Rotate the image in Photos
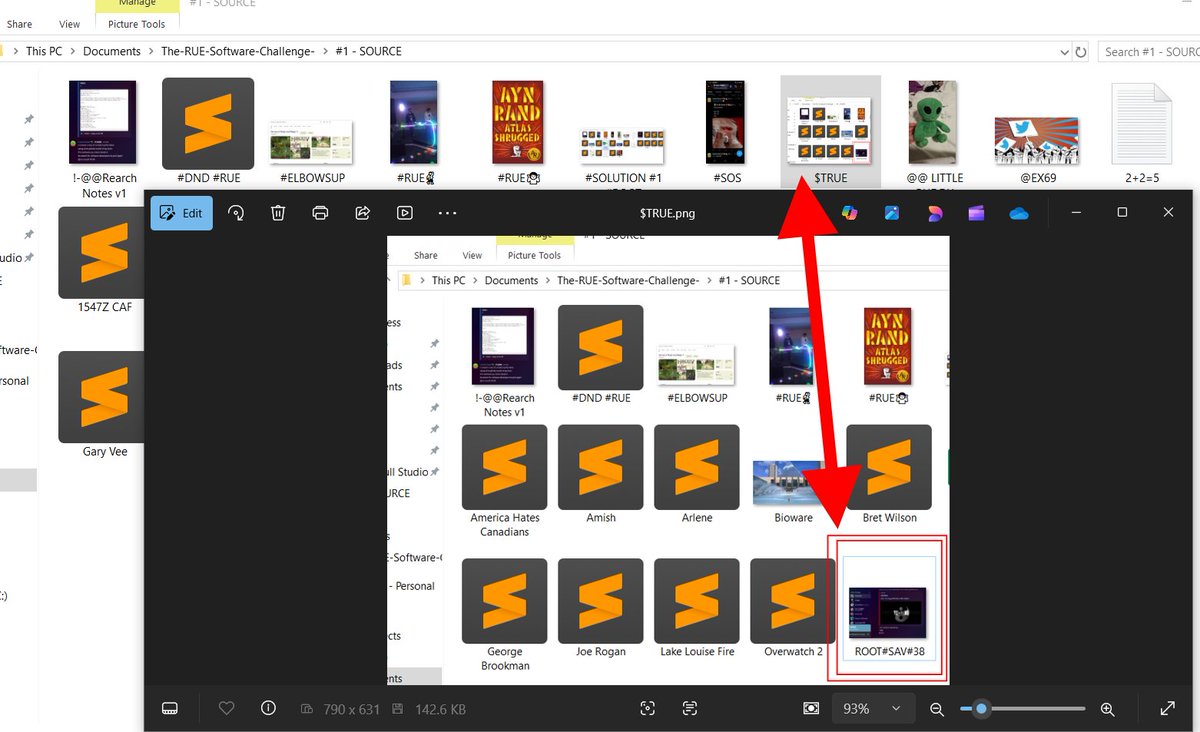This screenshot has width=1200, height=732. [x=237, y=213]
